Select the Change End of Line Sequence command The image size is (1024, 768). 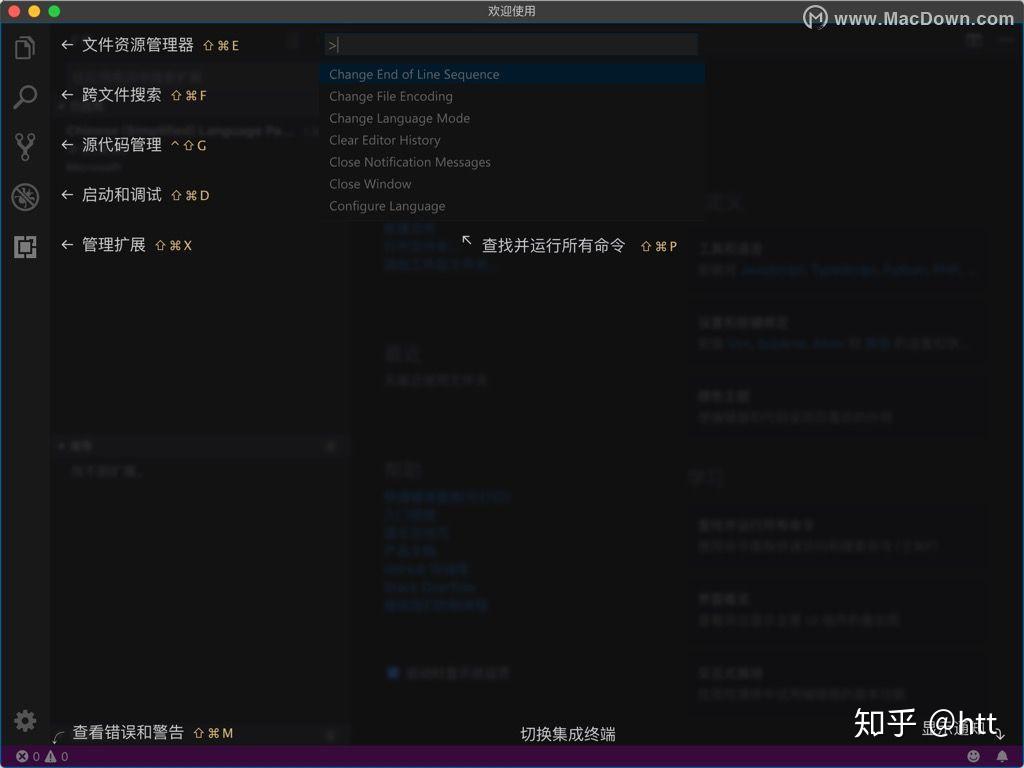click(x=513, y=74)
